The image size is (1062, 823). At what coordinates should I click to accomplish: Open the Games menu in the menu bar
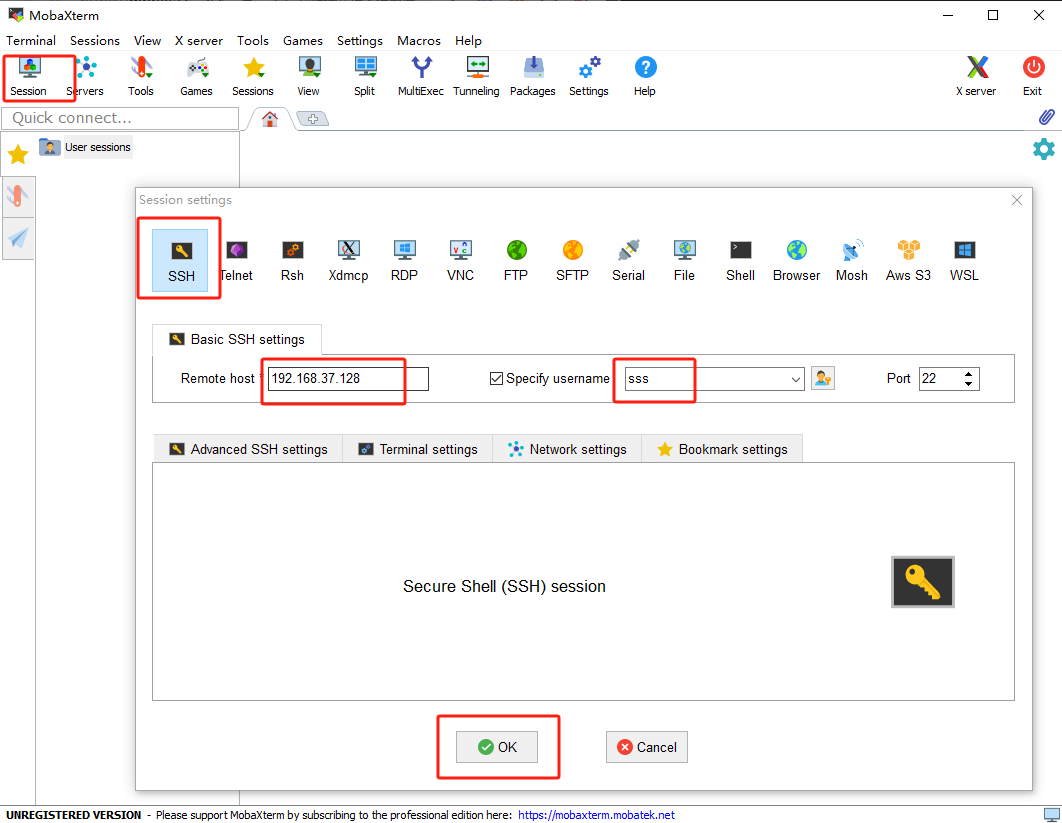coord(303,41)
